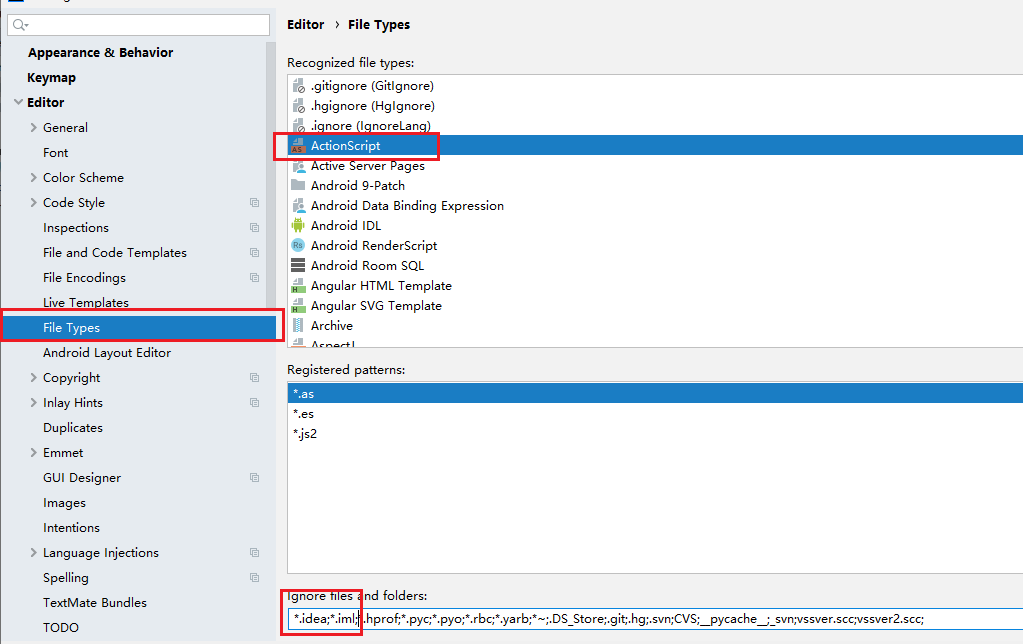
Task: Open Intentions settings page
Action: pyautogui.click(x=71, y=527)
